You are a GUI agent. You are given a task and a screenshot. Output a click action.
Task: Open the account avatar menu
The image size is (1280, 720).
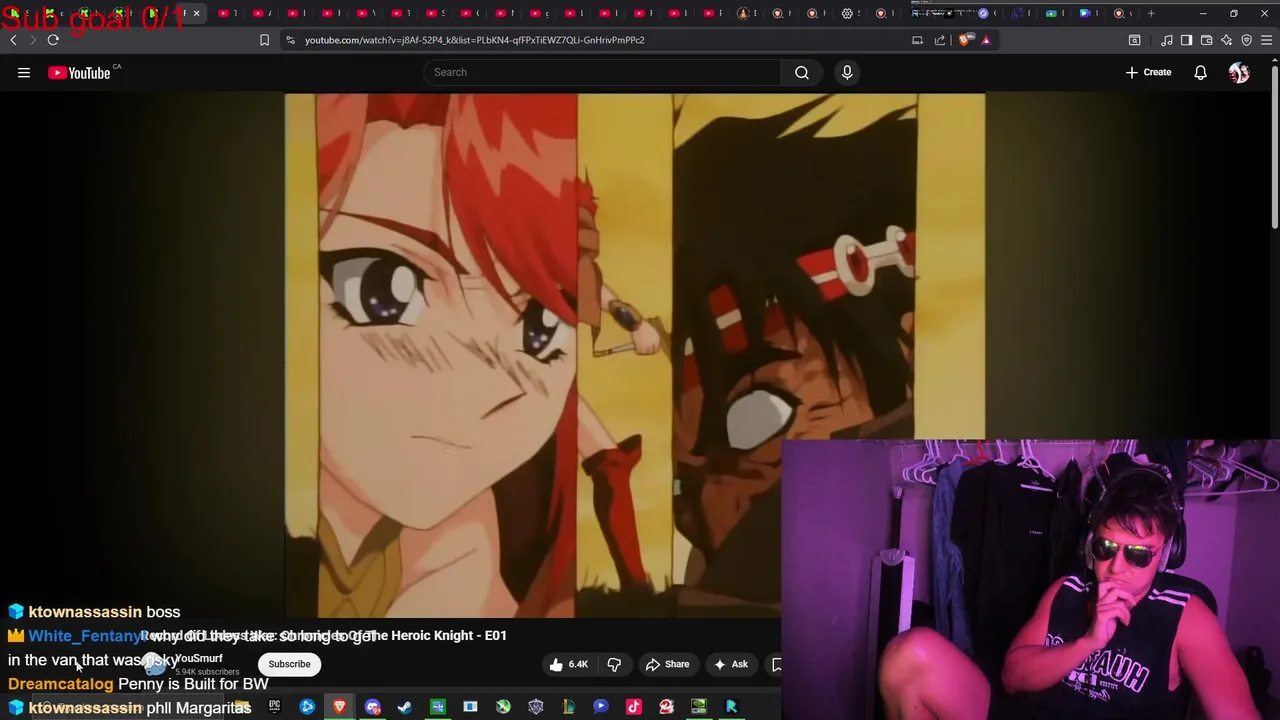tap(1239, 72)
